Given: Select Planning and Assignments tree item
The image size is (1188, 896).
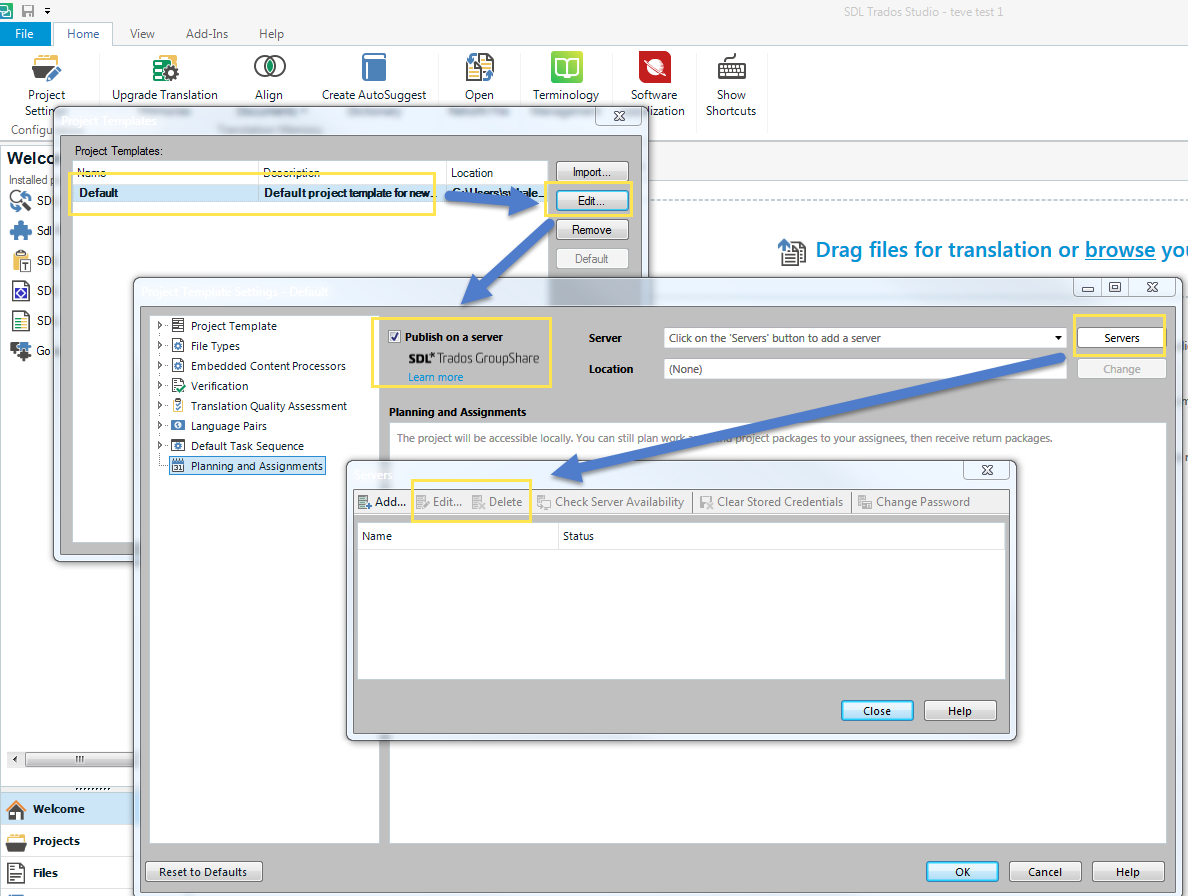Looking at the screenshot, I should coord(257,466).
